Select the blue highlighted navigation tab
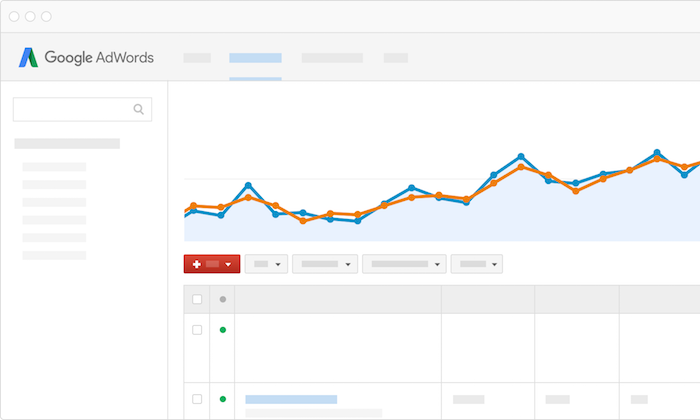The image size is (700, 420). click(255, 58)
